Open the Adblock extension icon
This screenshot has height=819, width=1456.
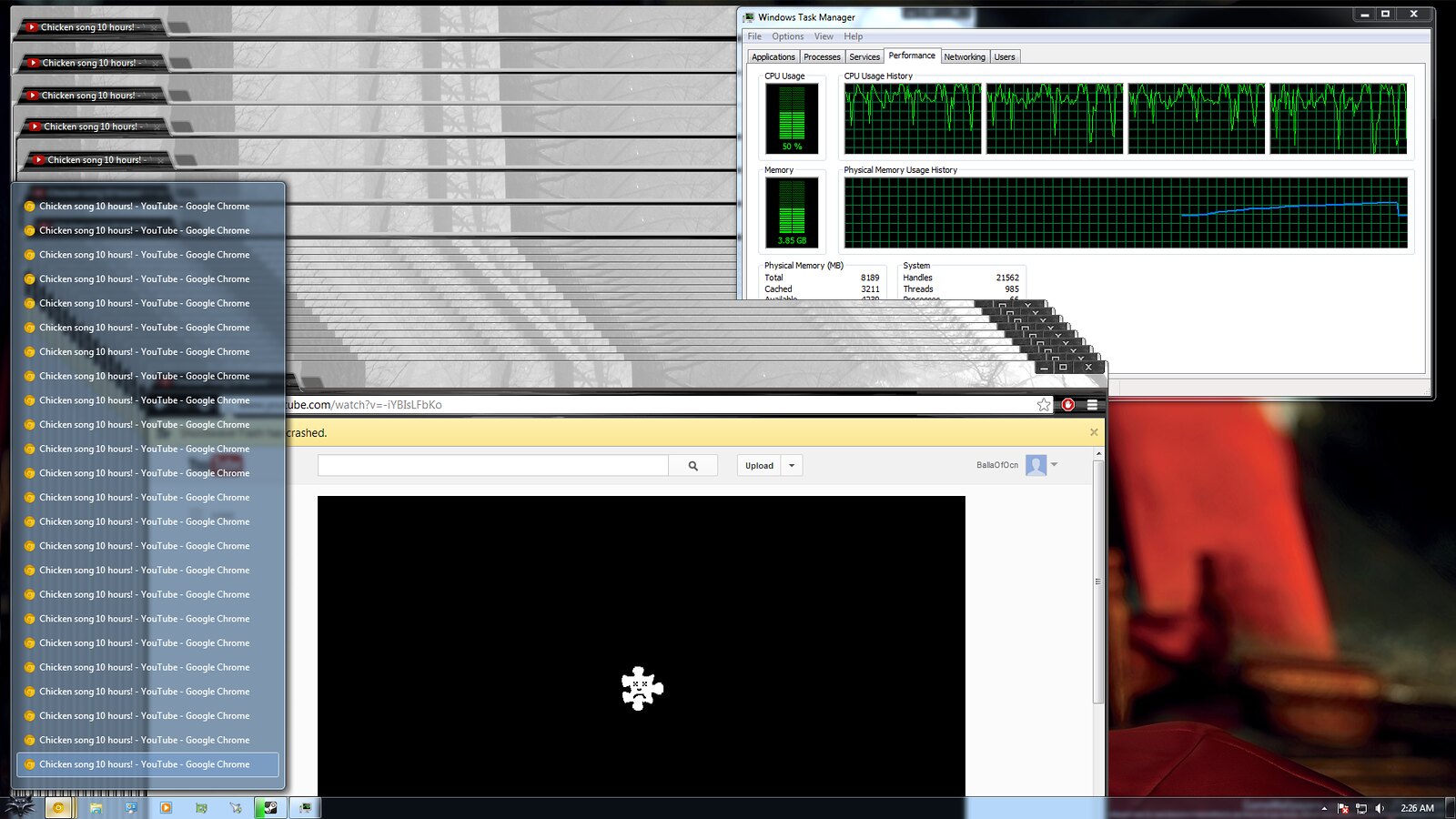click(x=1068, y=405)
